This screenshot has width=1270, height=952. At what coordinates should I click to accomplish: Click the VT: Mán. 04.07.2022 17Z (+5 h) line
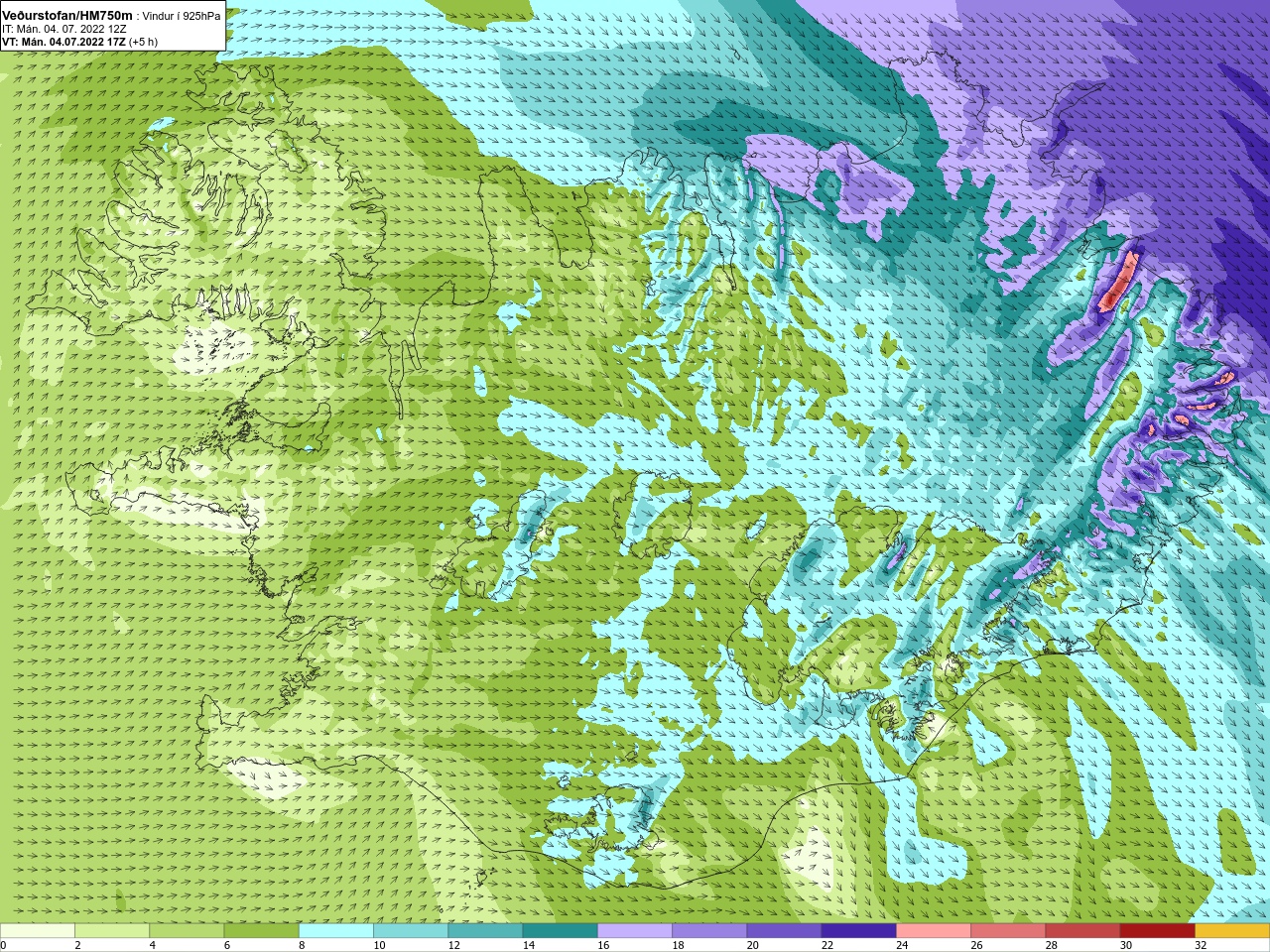click(79, 42)
